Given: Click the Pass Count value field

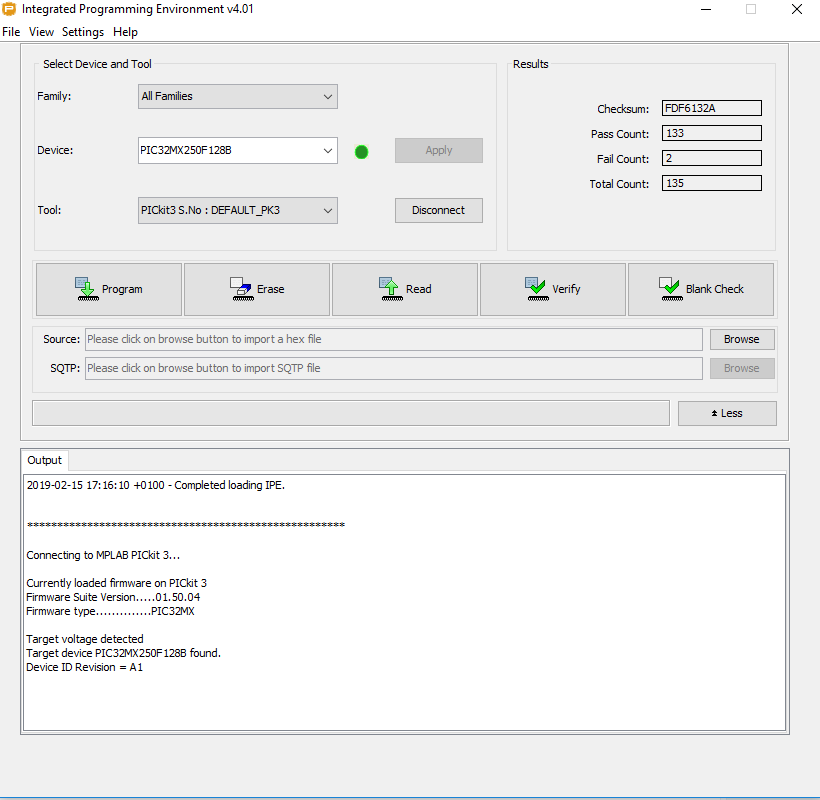Looking at the screenshot, I should [x=712, y=133].
